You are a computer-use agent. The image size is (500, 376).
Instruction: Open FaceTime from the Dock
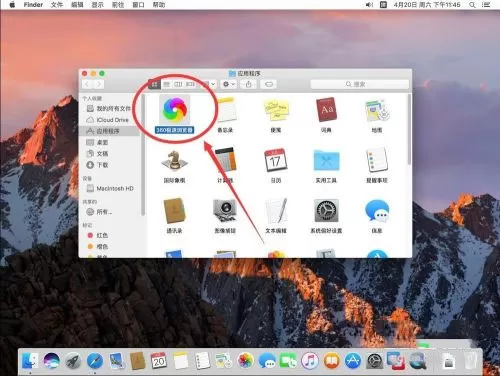(288, 360)
